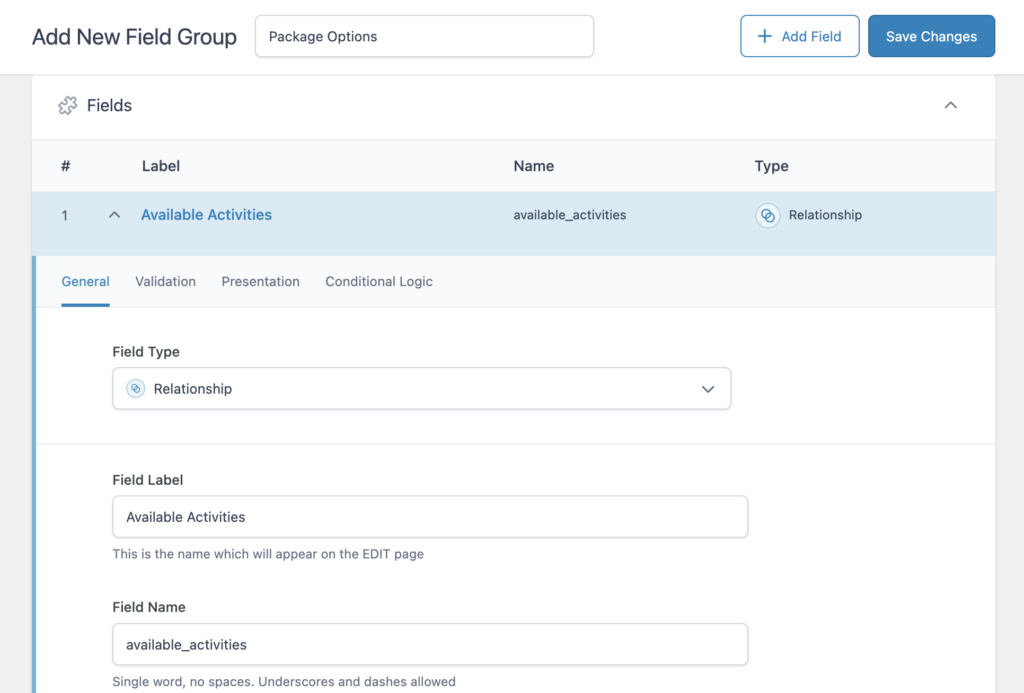The width and height of the screenshot is (1024, 693).
Task: Open the Presentation tab
Action: [260, 281]
